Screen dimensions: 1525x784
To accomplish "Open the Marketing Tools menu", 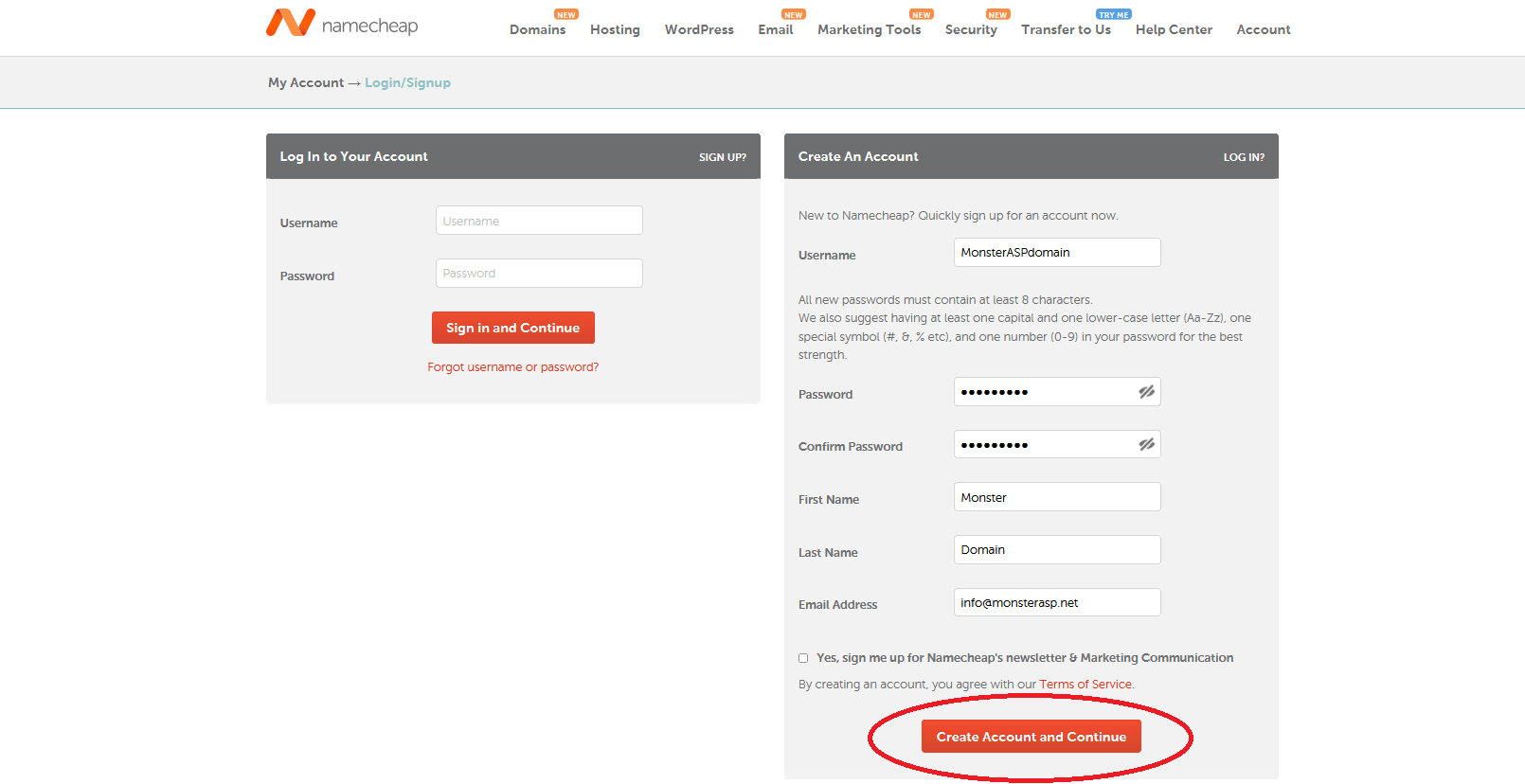I will point(869,29).
